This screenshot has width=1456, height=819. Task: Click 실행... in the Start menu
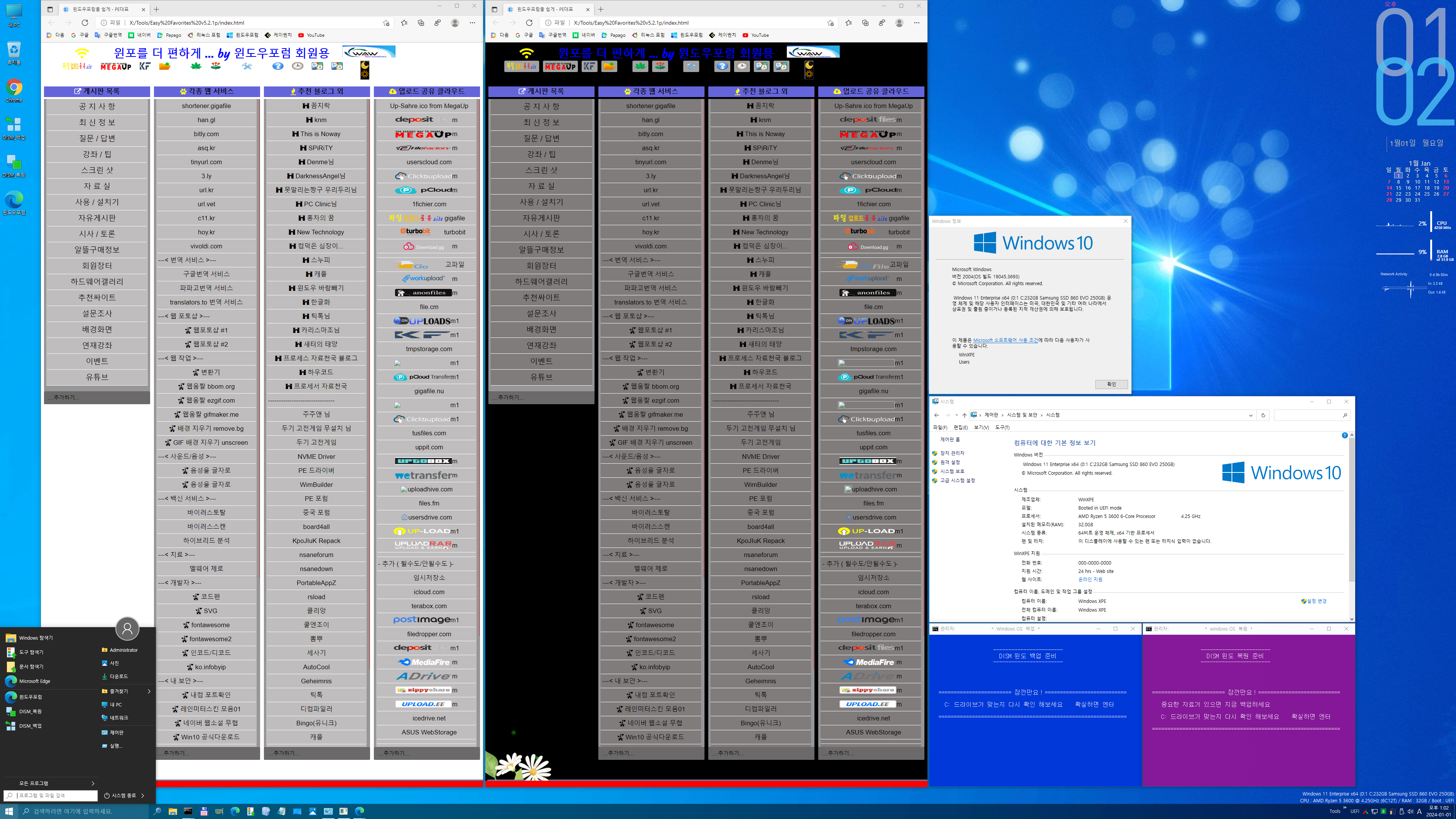pyautogui.click(x=116, y=745)
